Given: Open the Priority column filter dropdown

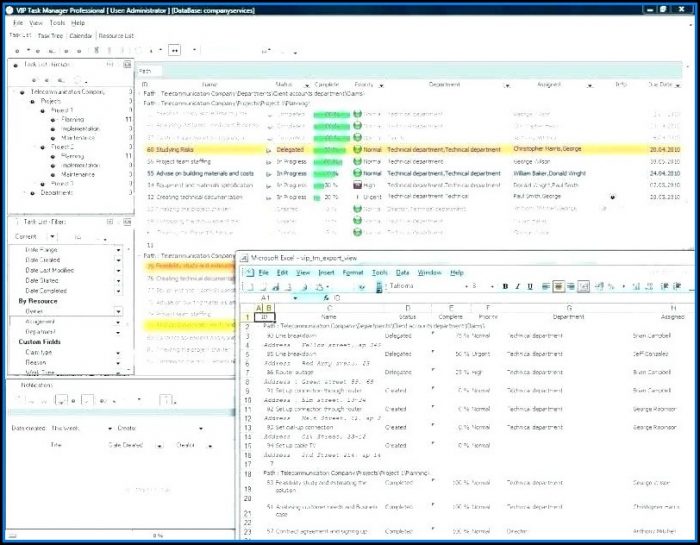Looking at the screenshot, I should (x=381, y=85).
